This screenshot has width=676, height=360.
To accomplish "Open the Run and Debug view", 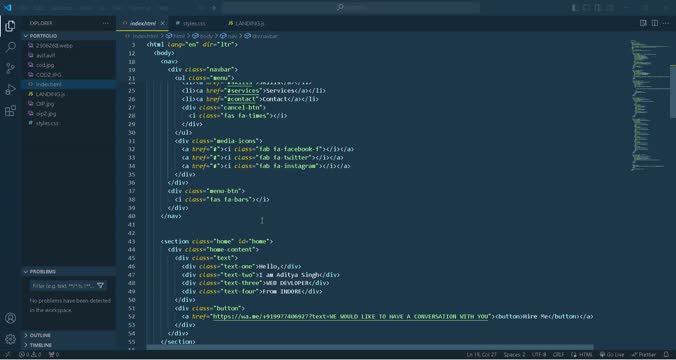I will point(10,89).
